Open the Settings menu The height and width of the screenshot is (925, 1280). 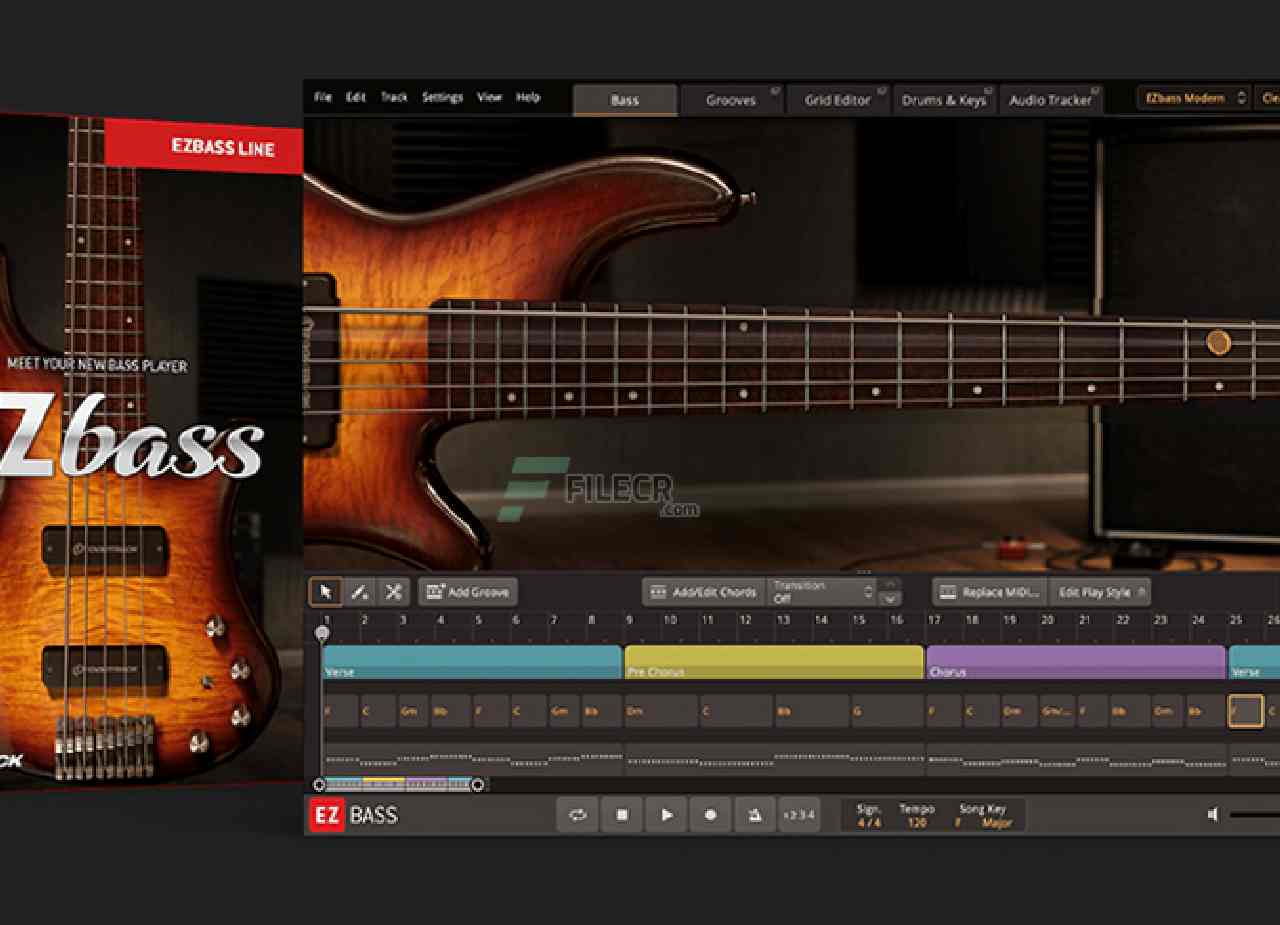pos(442,97)
